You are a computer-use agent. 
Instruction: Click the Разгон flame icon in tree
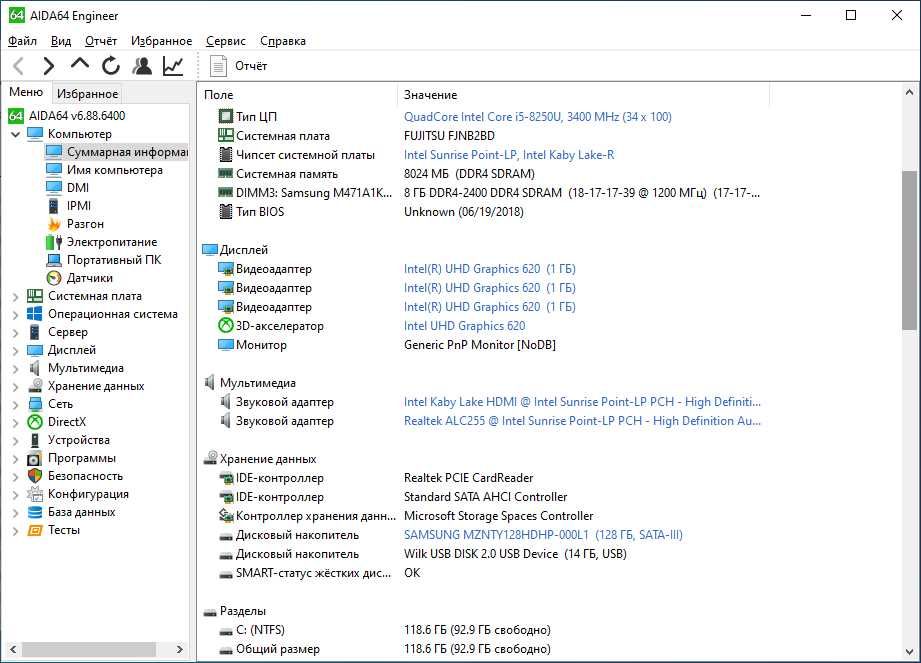pyautogui.click(x=54, y=224)
